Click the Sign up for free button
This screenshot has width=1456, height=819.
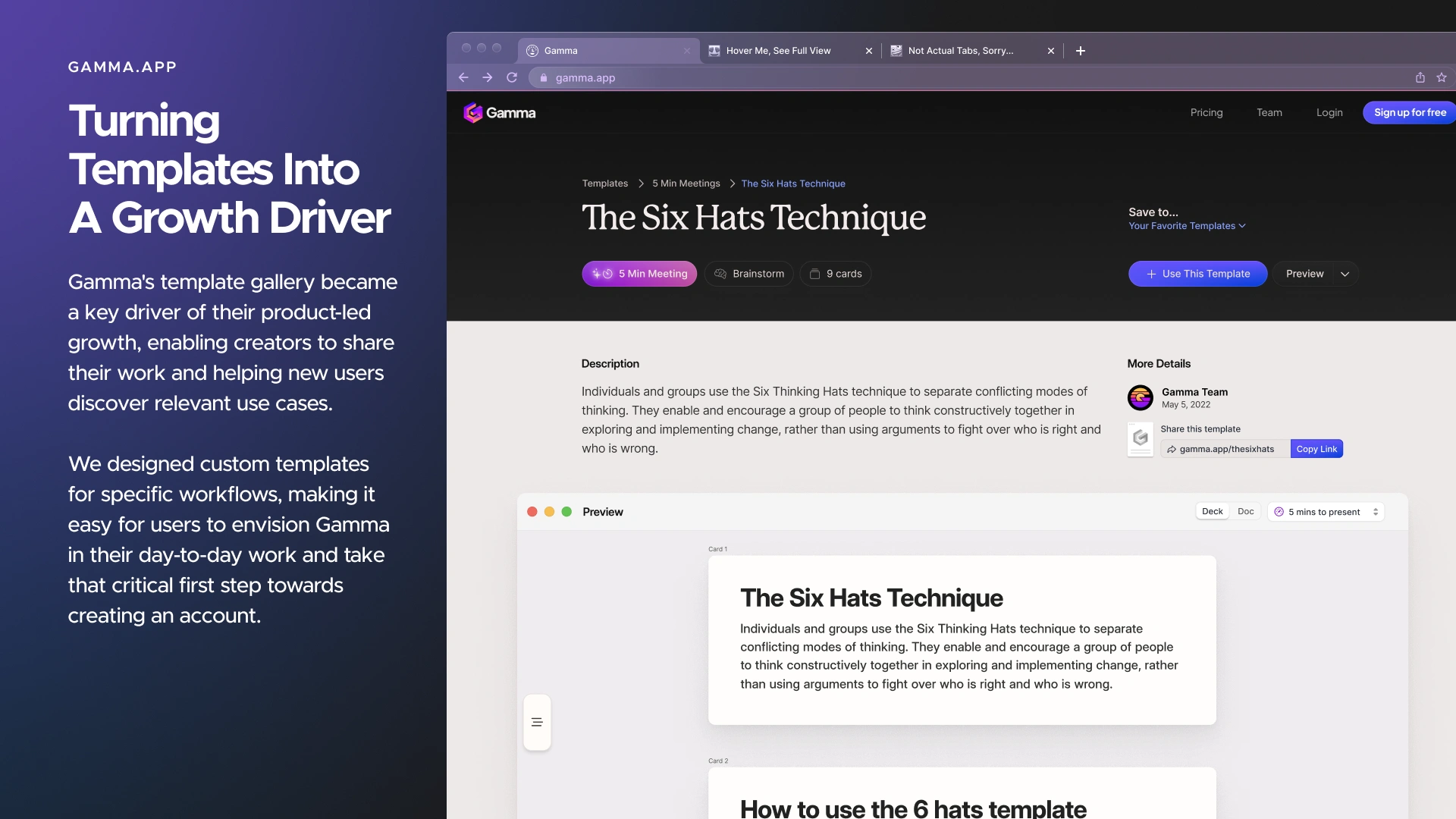[1410, 112]
